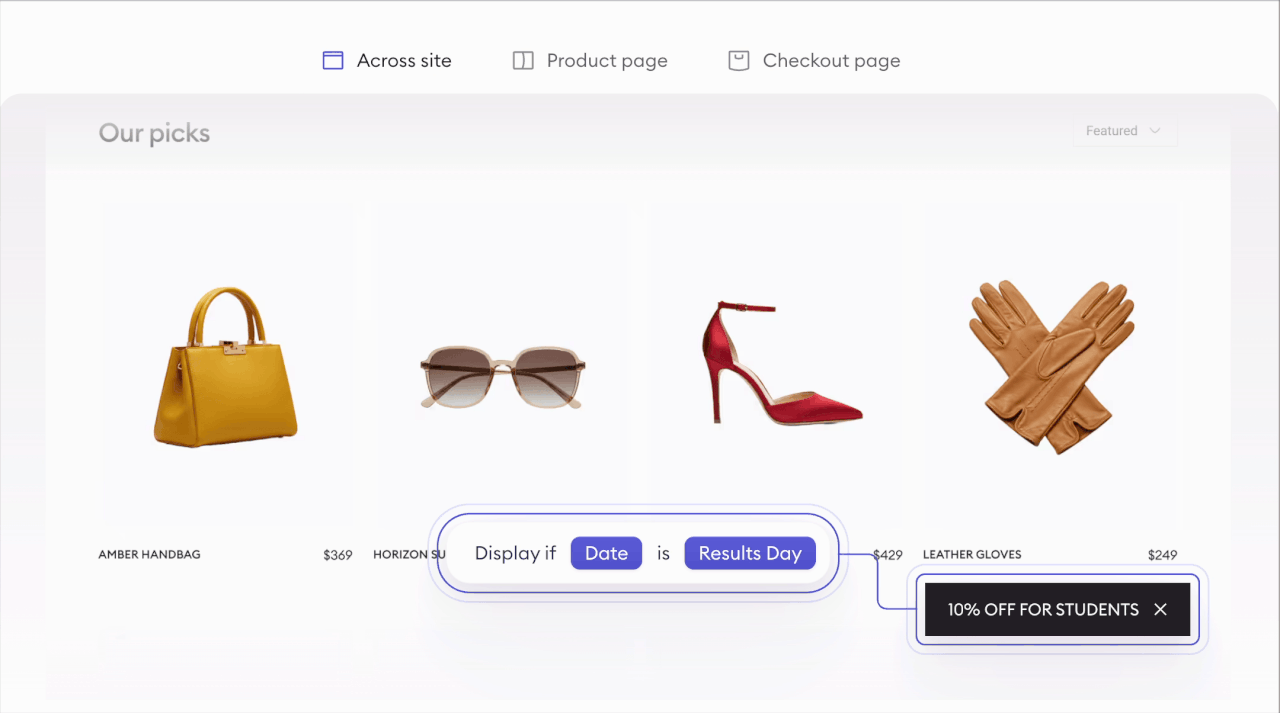1280x713 pixels.
Task: Open the sunglasses product image
Action: [502, 377]
